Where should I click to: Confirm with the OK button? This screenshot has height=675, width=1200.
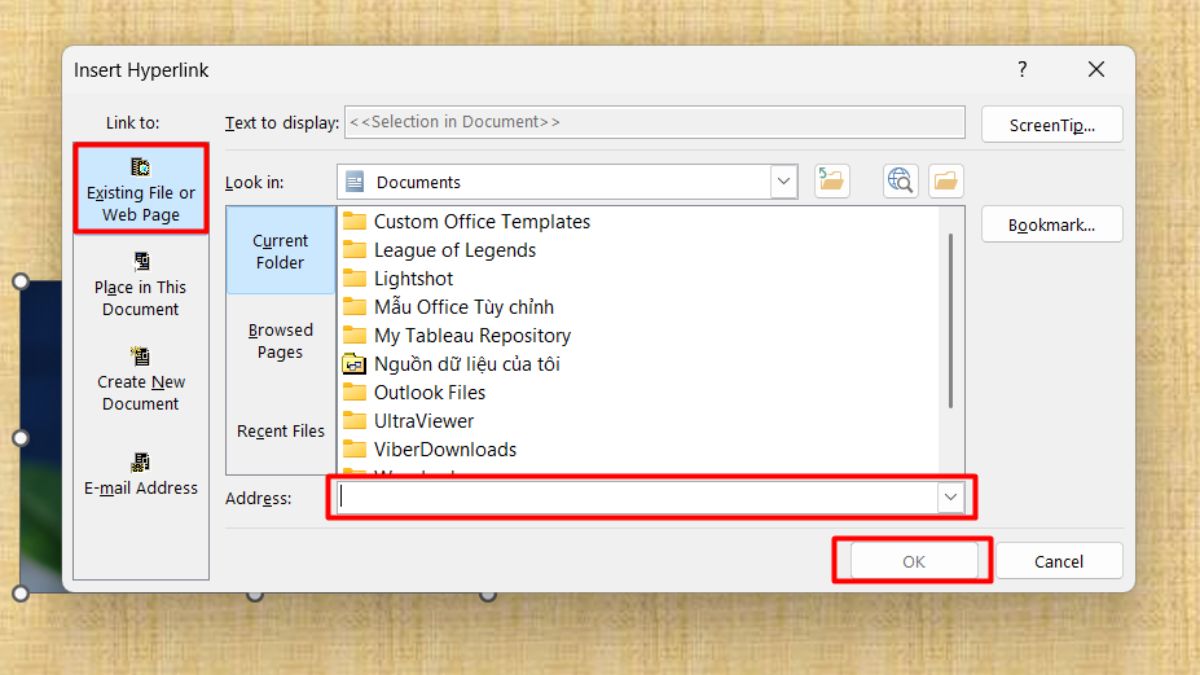point(914,562)
